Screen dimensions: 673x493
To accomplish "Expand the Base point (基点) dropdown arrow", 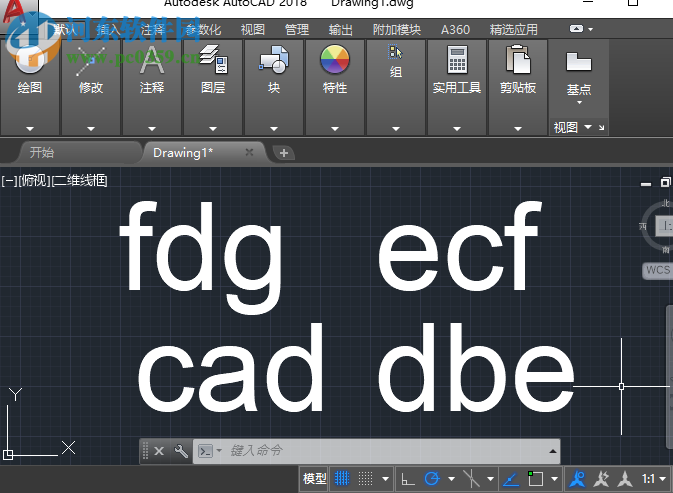I will point(579,103).
